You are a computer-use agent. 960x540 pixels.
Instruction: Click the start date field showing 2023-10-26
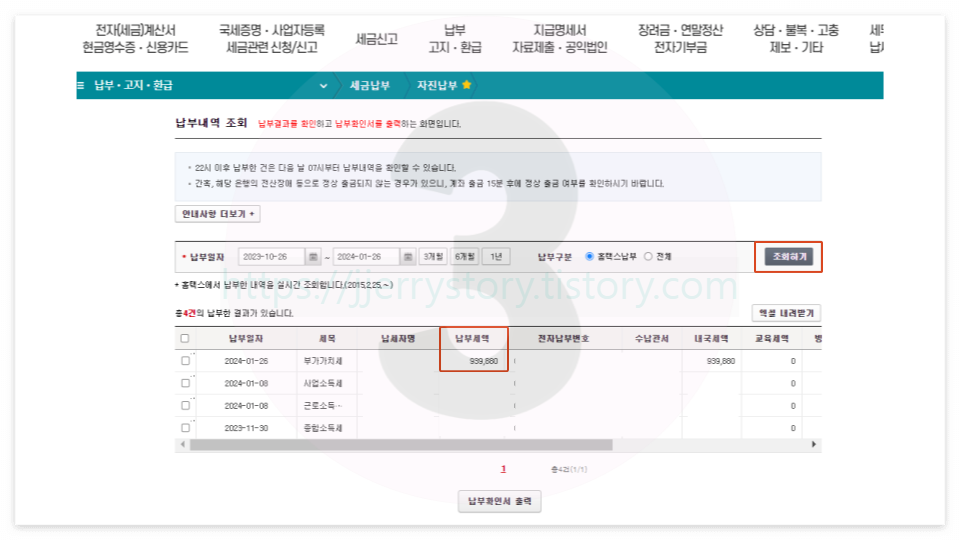tap(271, 257)
